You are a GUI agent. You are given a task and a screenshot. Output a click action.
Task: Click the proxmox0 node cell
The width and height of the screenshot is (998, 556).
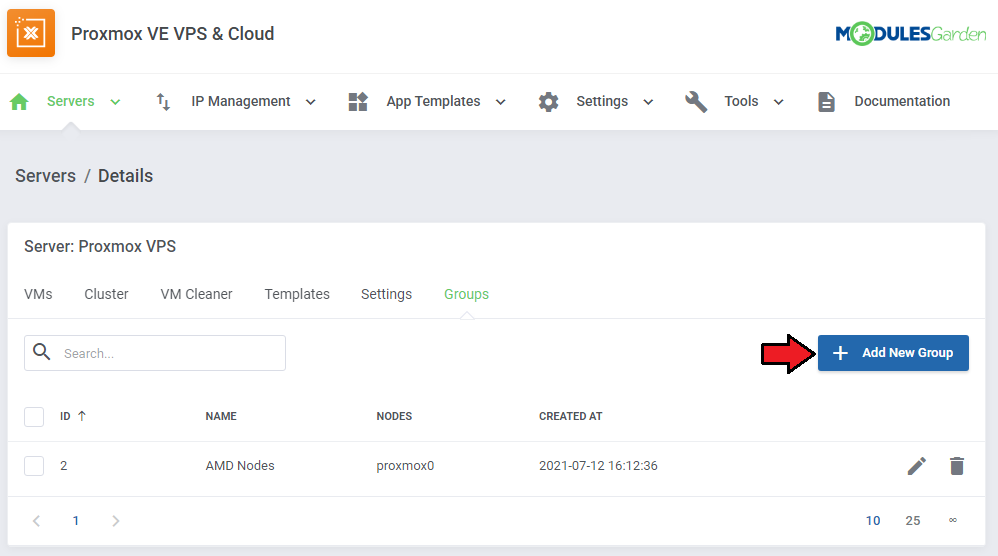coord(405,466)
